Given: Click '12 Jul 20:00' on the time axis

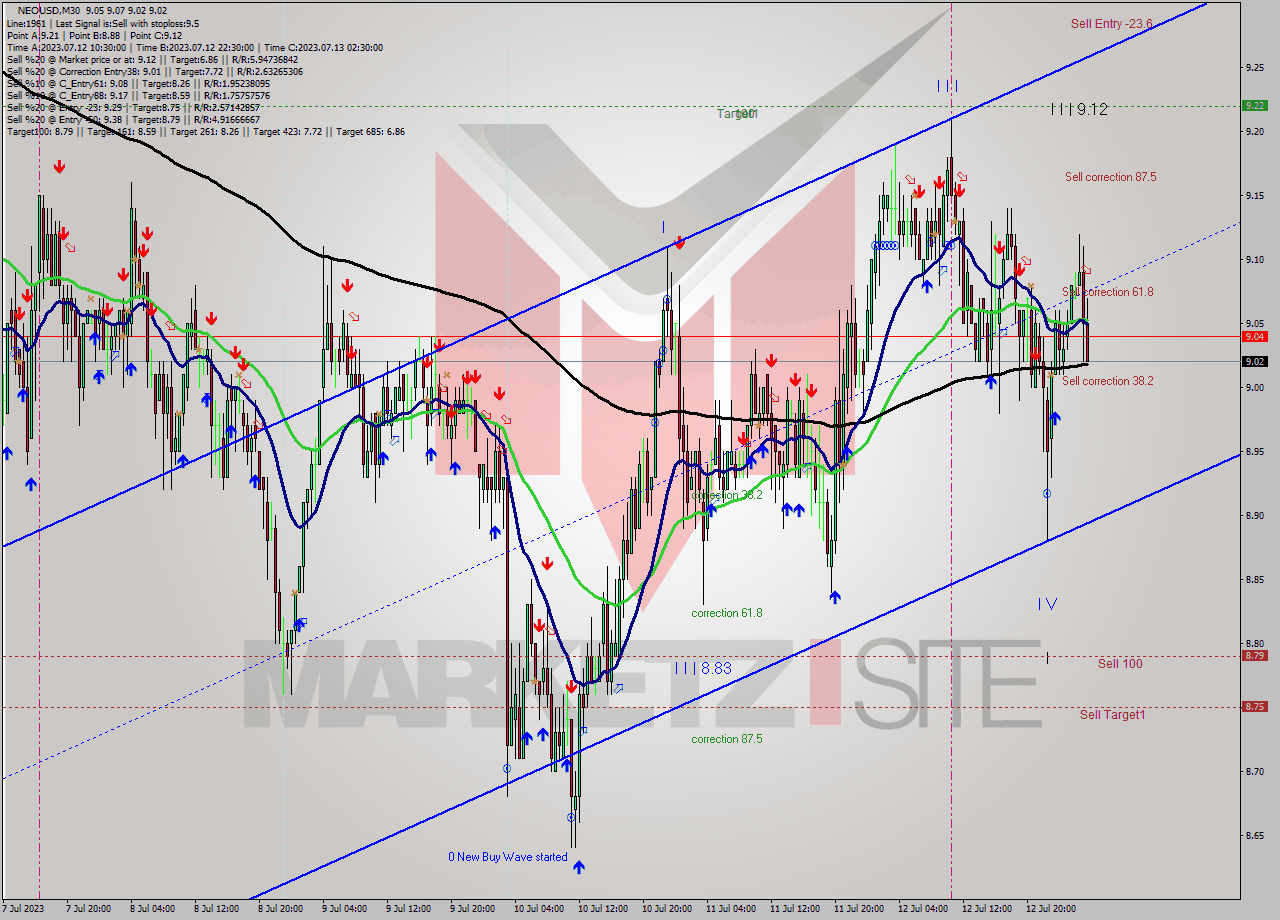Looking at the screenshot, I should [x=1051, y=909].
